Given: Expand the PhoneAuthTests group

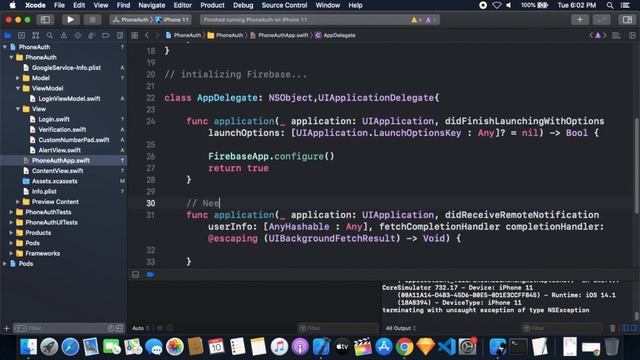Looking at the screenshot, I should coord(11,212).
